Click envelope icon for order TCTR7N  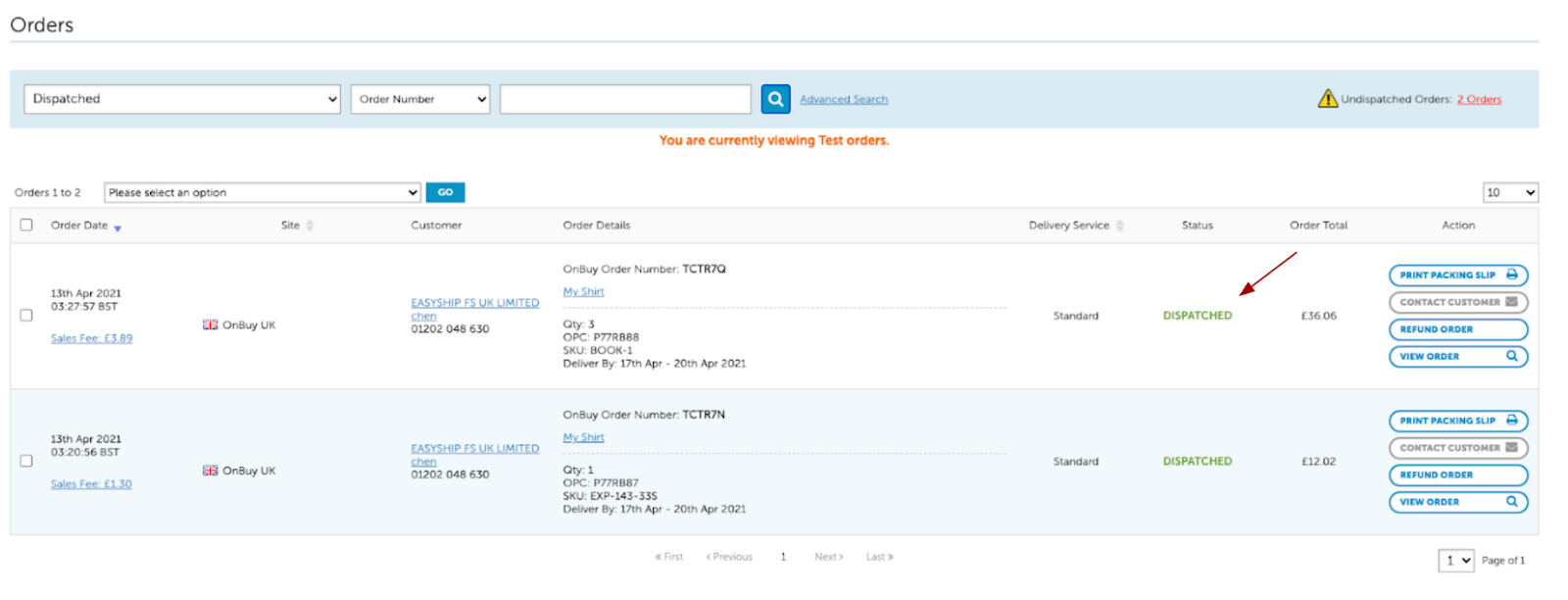pyautogui.click(x=1511, y=448)
